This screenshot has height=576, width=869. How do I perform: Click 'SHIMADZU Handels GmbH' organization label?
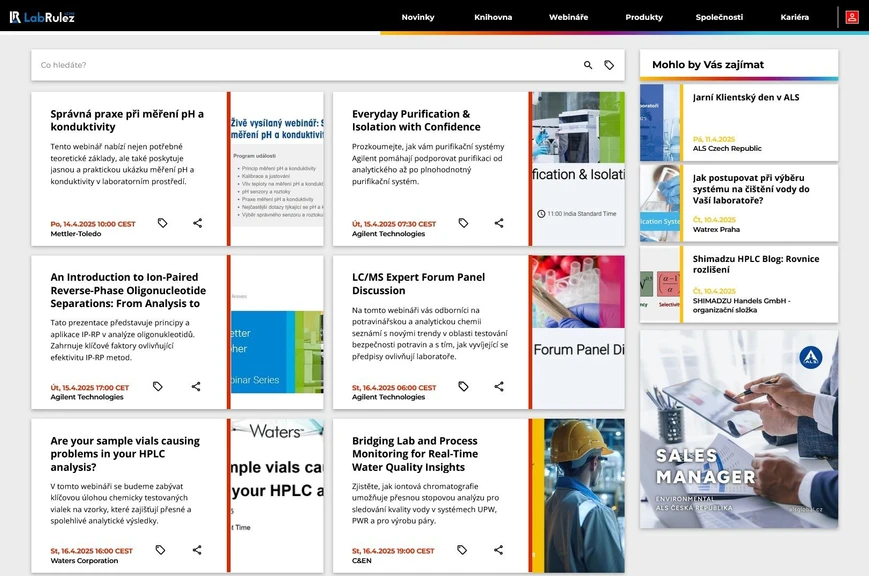[x=742, y=305]
